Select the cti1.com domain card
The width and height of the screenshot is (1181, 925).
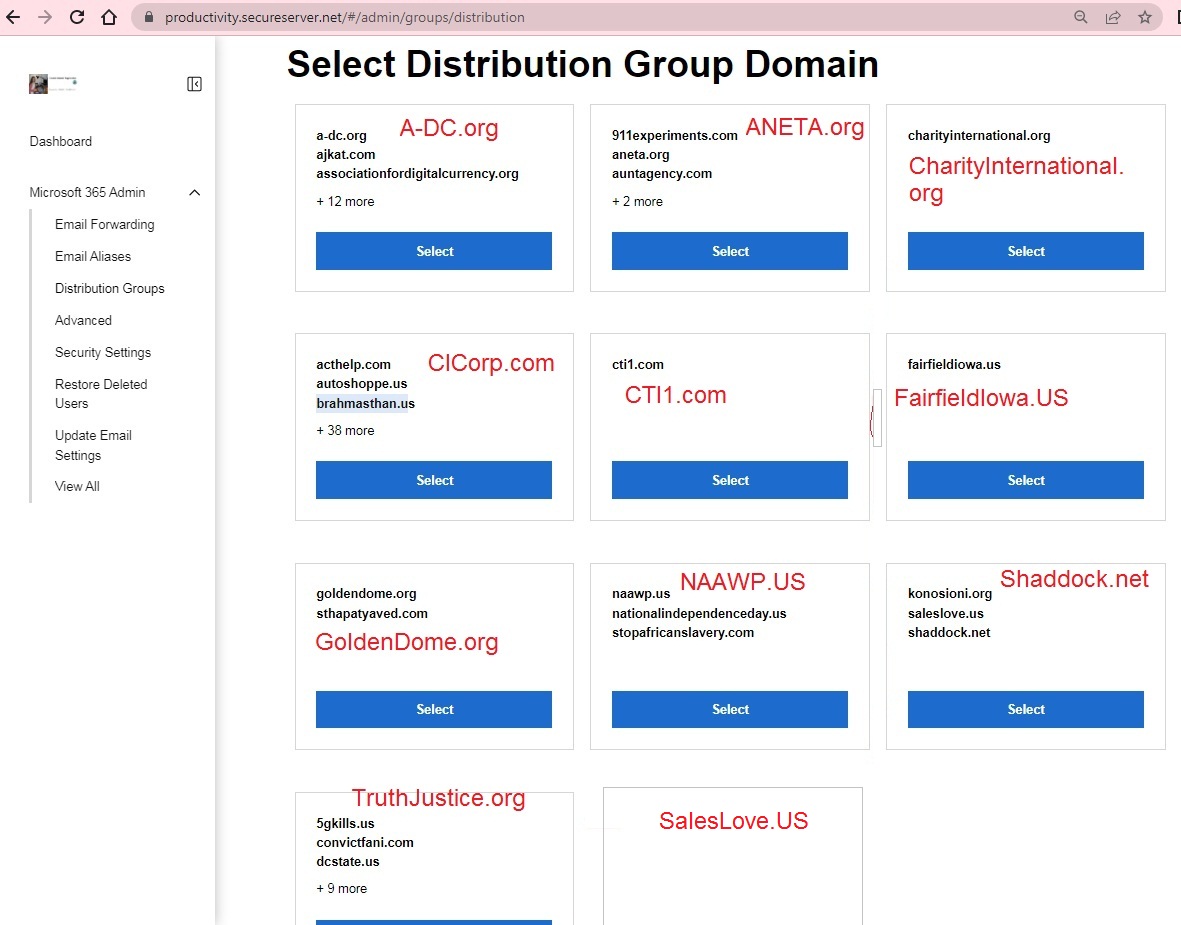[x=730, y=480]
